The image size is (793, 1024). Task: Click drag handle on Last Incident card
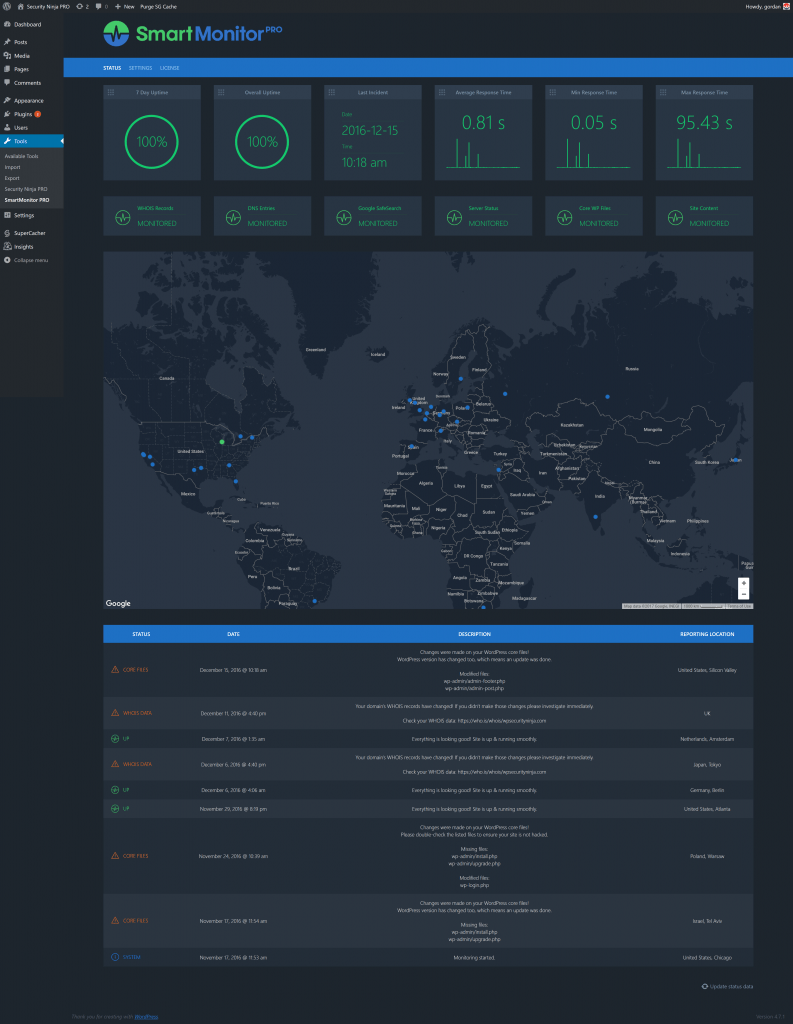332,92
